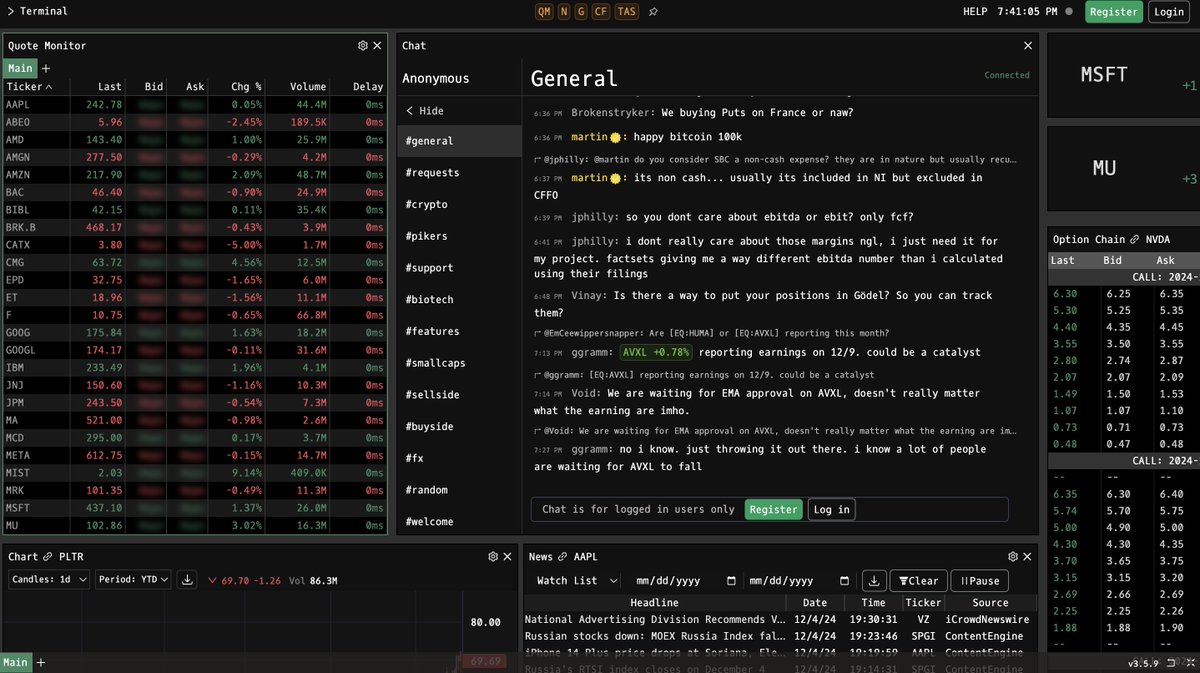Select the BRK.B row in Quote Monitor

[x=194, y=228]
